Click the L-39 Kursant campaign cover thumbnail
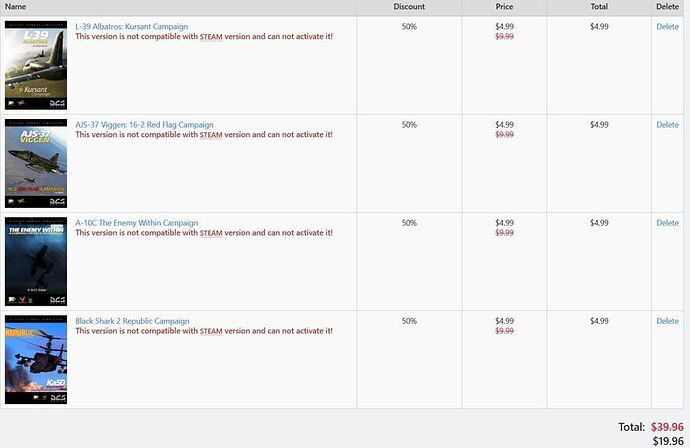Viewport: 690px width, 448px height. pyautogui.click(x=36, y=65)
